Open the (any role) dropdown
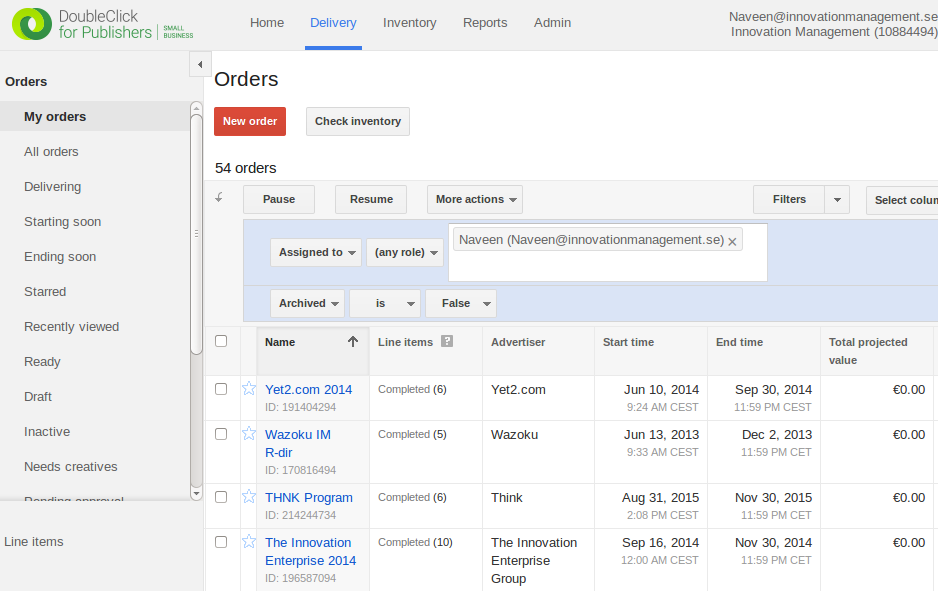The height and width of the screenshot is (591, 938). click(405, 252)
